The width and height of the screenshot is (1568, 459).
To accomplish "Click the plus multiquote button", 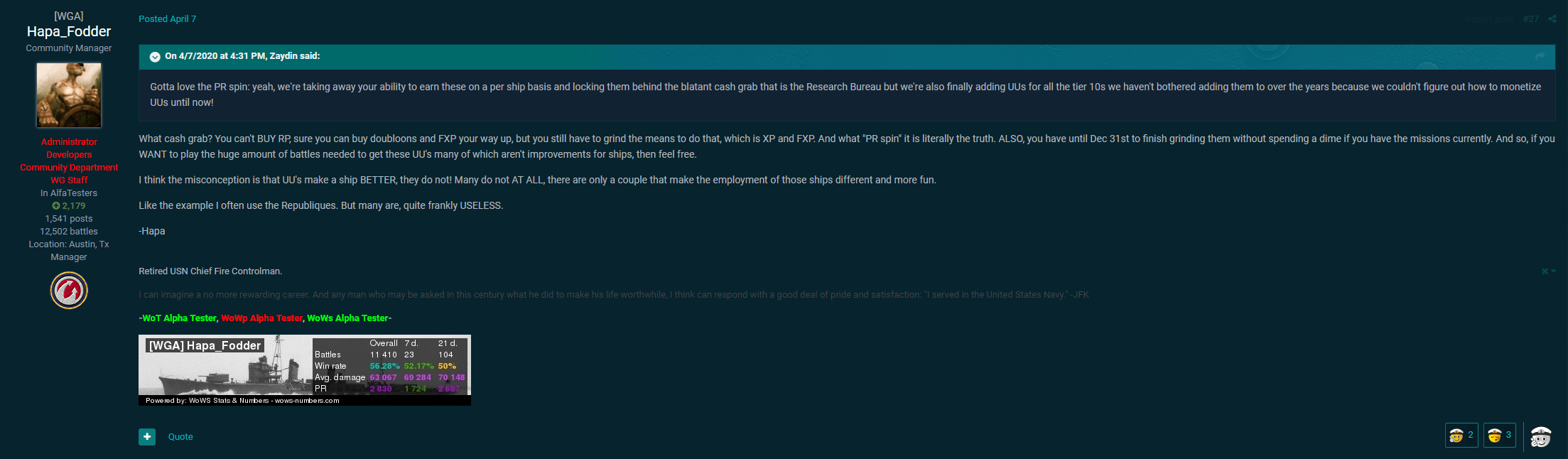I will coord(147,436).
